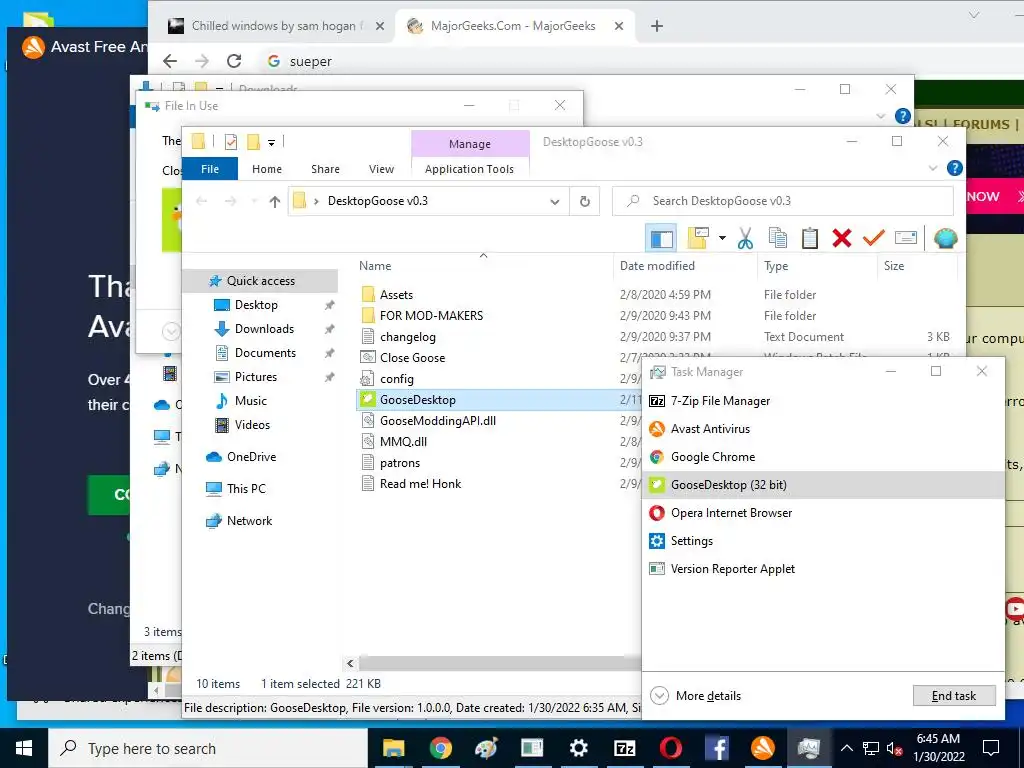Screen dimensions: 1024x768
Task: Open the New folder dropdown arrow
Action: coord(722,238)
